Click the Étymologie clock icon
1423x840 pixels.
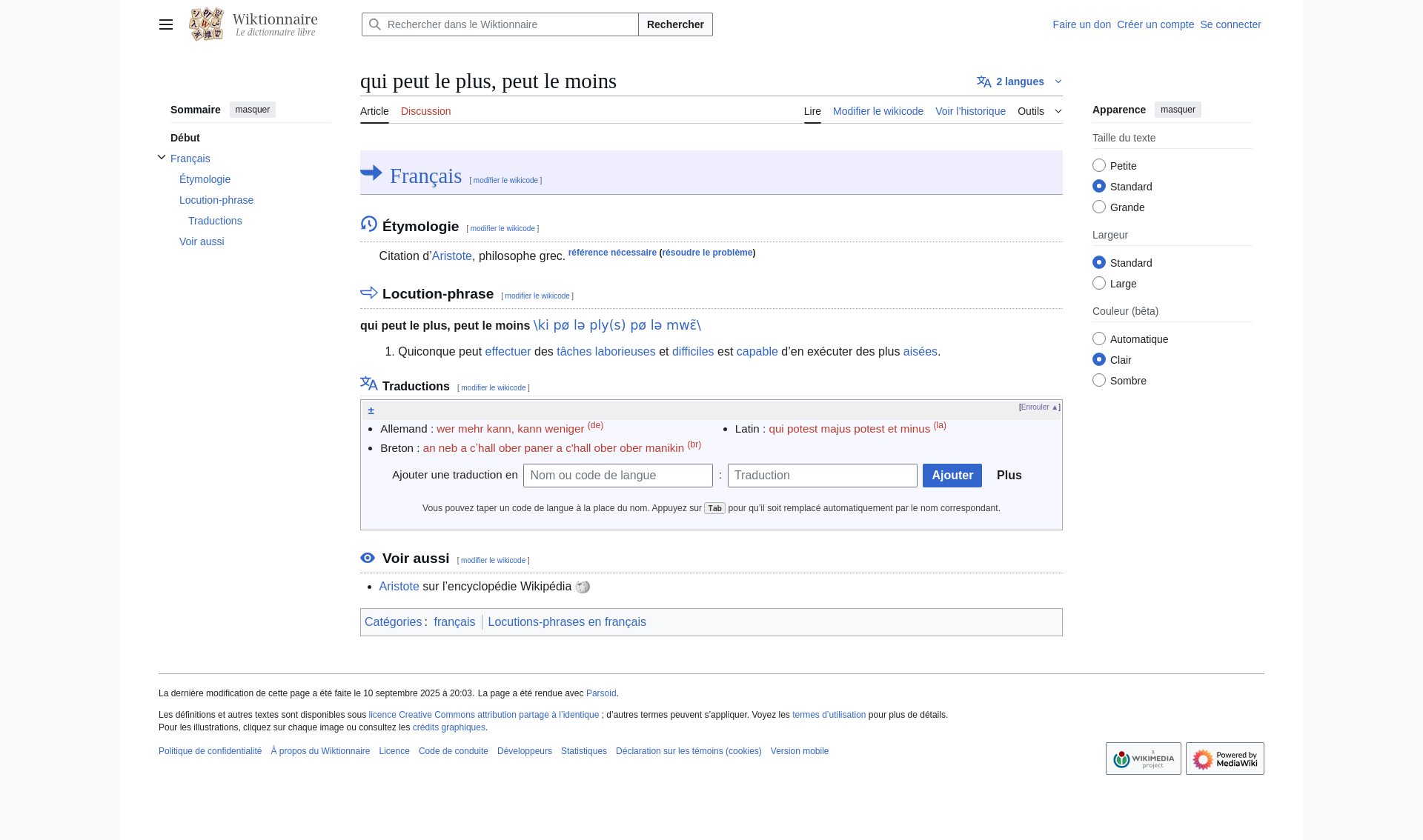(x=368, y=224)
